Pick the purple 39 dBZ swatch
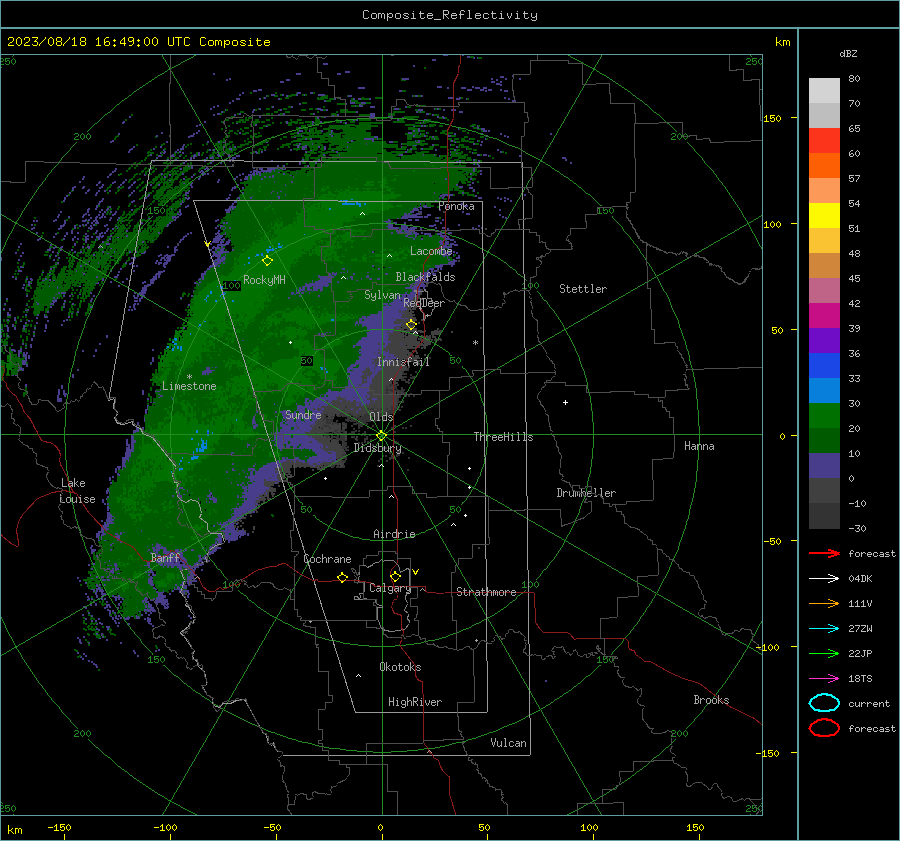This screenshot has width=900, height=841. click(x=824, y=340)
